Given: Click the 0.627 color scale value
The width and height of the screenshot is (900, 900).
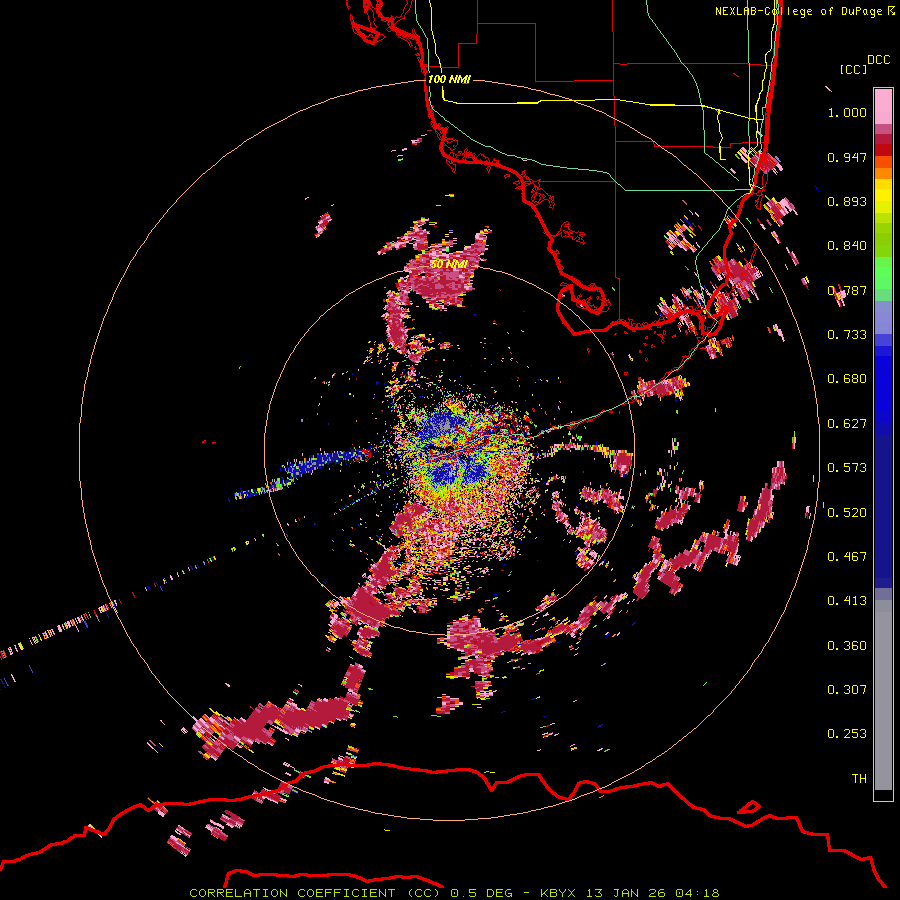Looking at the screenshot, I should click(x=847, y=424).
